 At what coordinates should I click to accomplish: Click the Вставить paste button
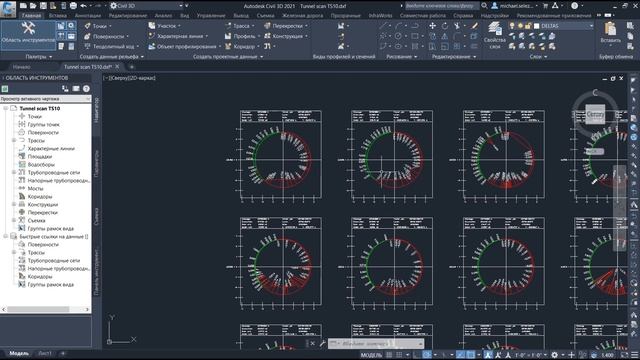611,33
